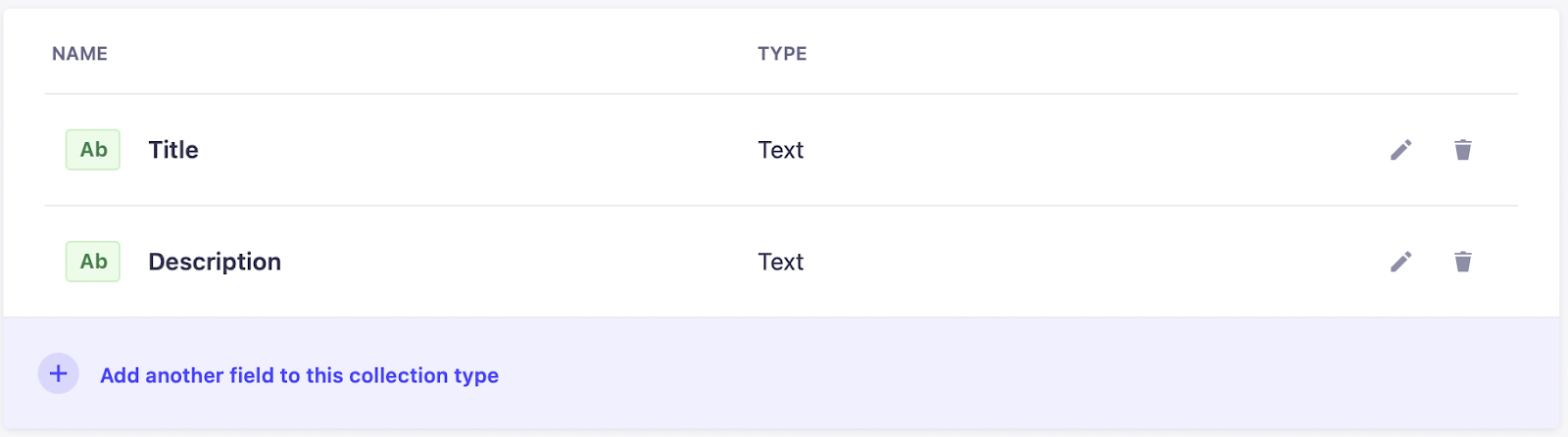Click empty space right of Description's Text type
This screenshot has width=1568, height=437.
[1078, 262]
